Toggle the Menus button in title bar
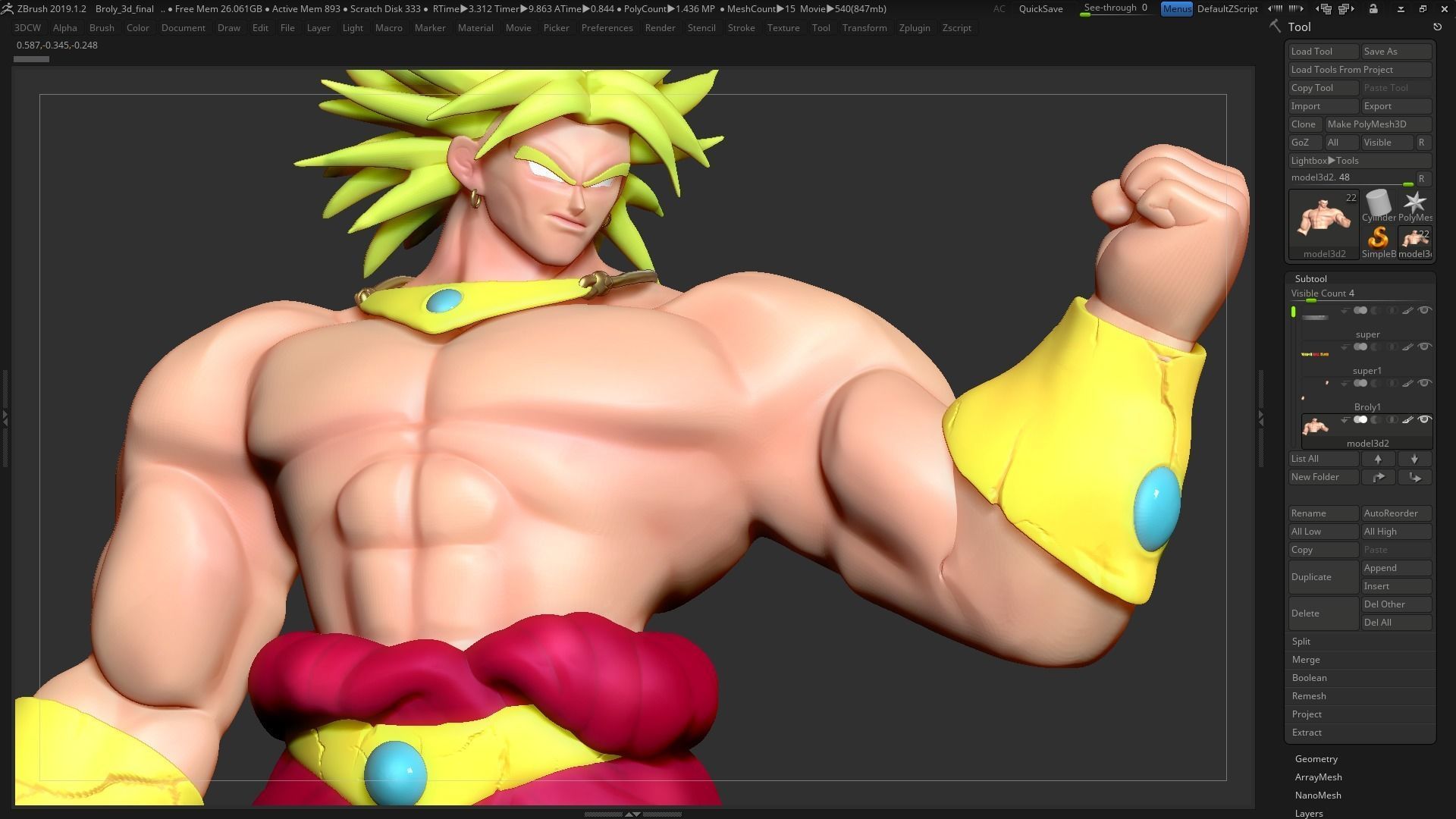This screenshot has height=819, width=1456. pyautogui.click(x=1176, y=8)
